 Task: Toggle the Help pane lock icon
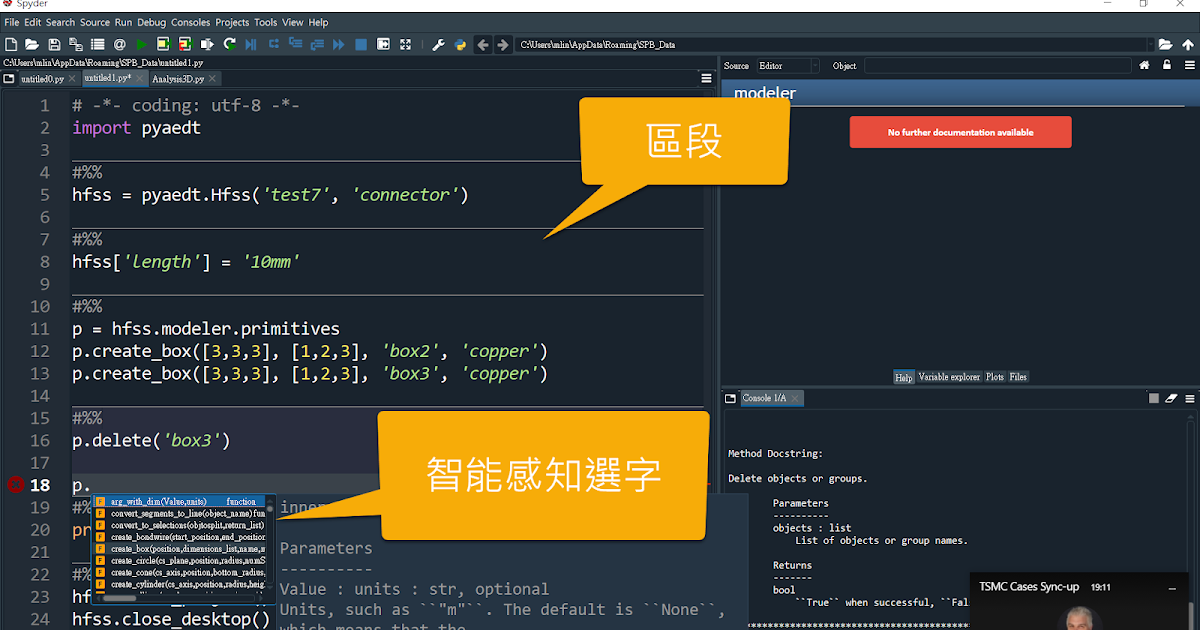[x=1167, y=64]
